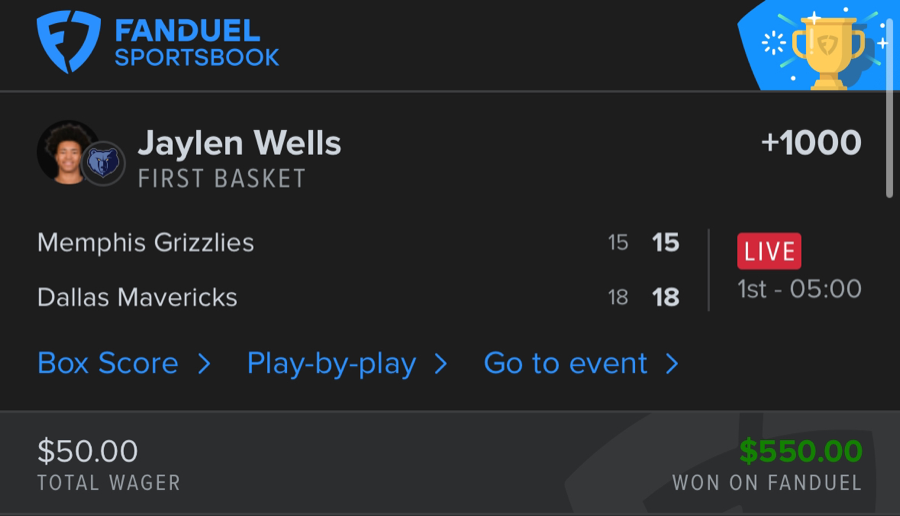Click the FanDuel shield logo icon
This screenshot has height=516, width=900.
pos(68,41)
